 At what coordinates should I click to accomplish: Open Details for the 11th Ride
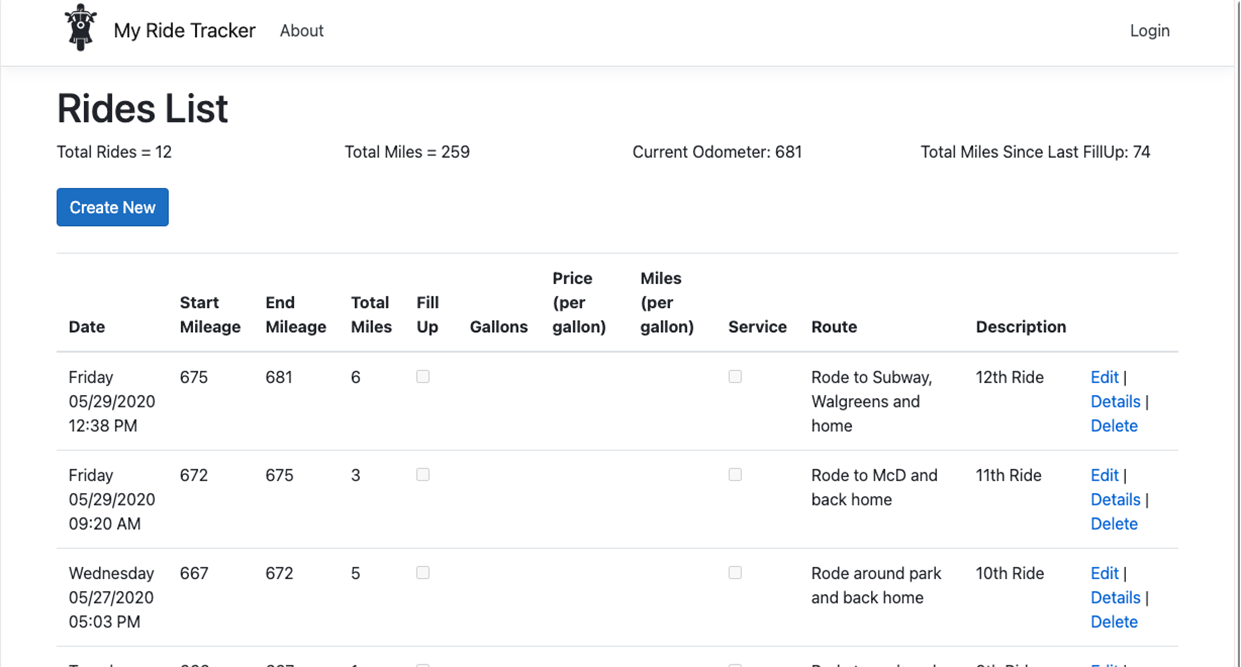[1115, 499]
